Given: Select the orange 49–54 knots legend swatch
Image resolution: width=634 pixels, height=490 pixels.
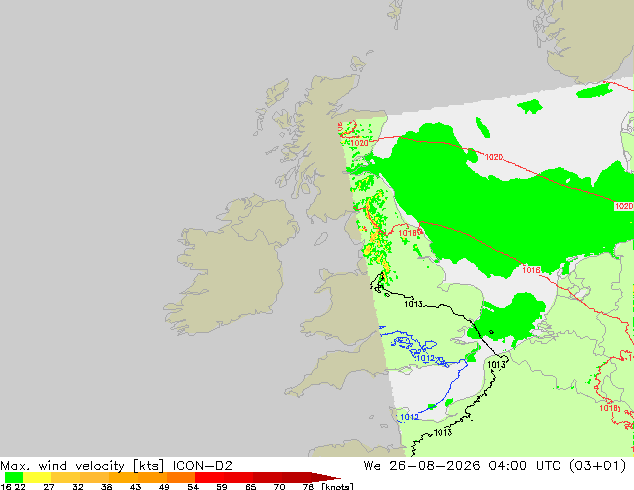Looking at the screenshot, I should (181, 477).
